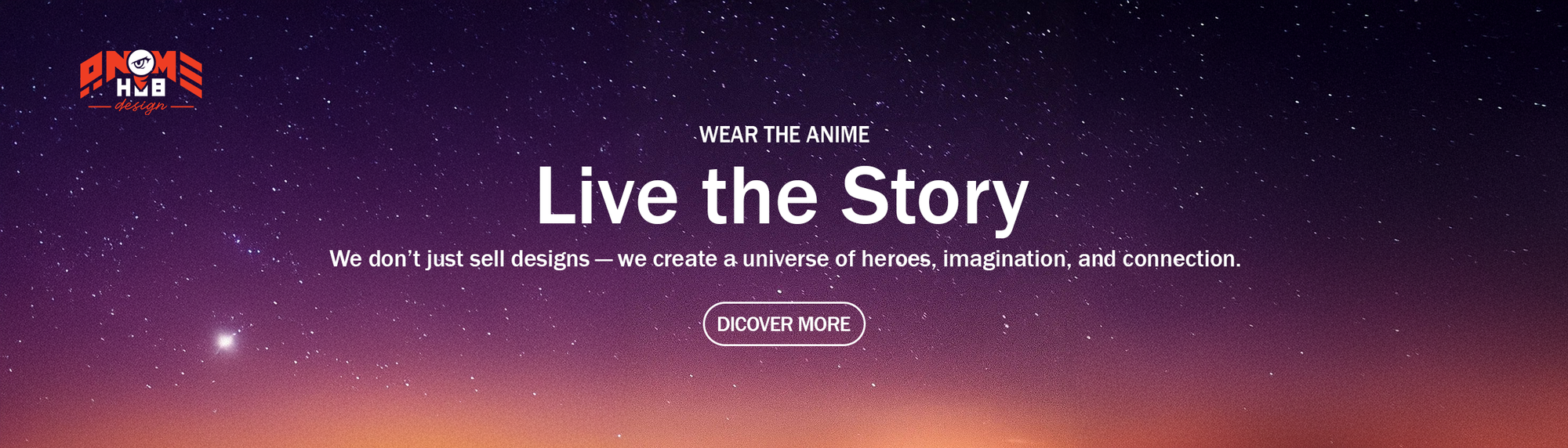Select the white HUB lettering in logo
This screenshot has width=1568, height=448.
coord(141,87)
